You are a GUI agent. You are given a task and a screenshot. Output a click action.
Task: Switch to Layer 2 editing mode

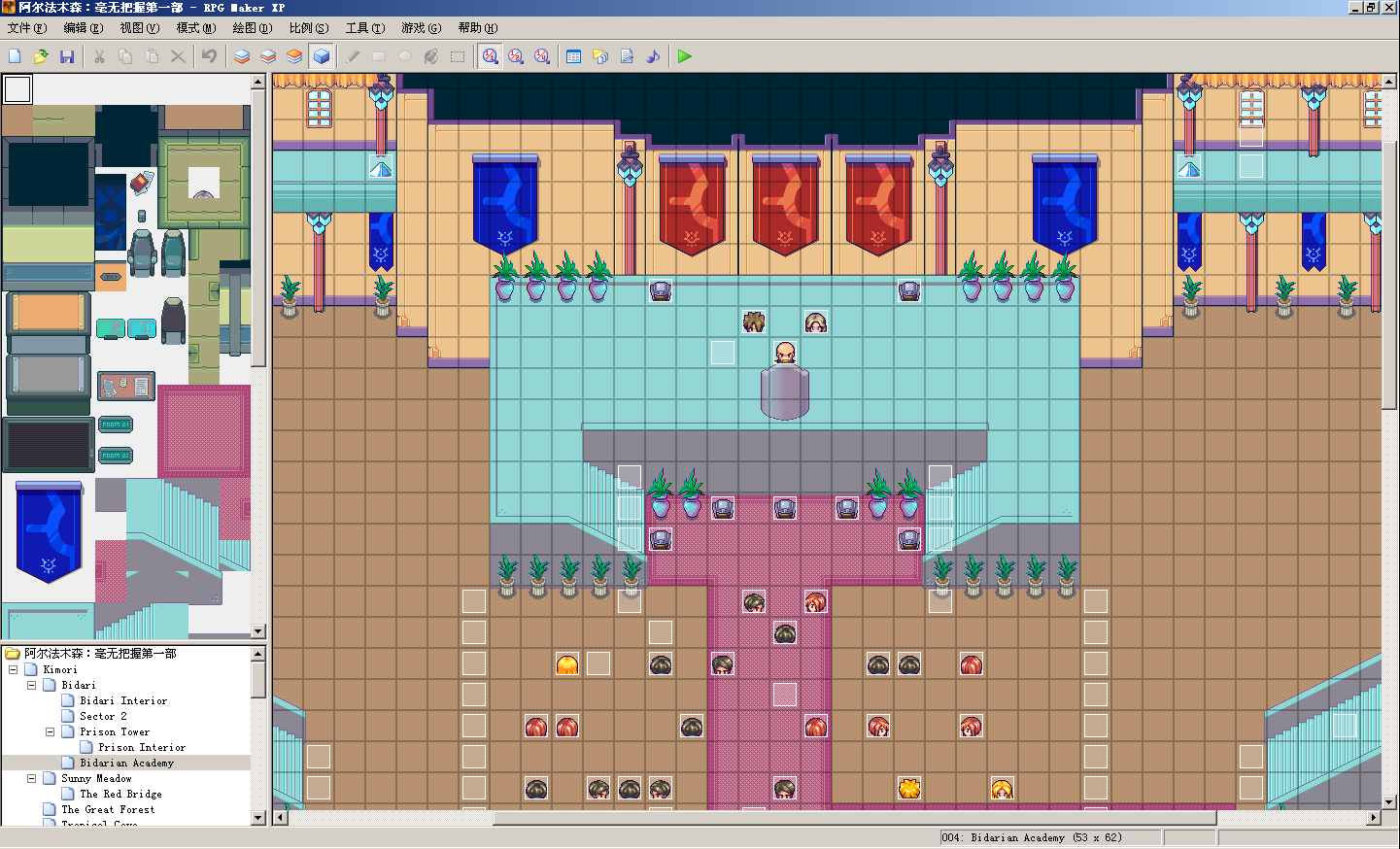click(x=268, y=56)
